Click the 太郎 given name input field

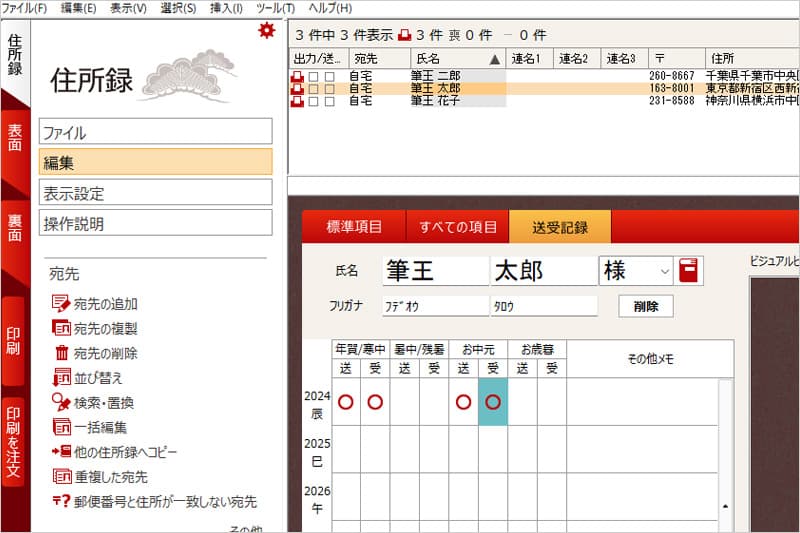click(x=544, y=271)
